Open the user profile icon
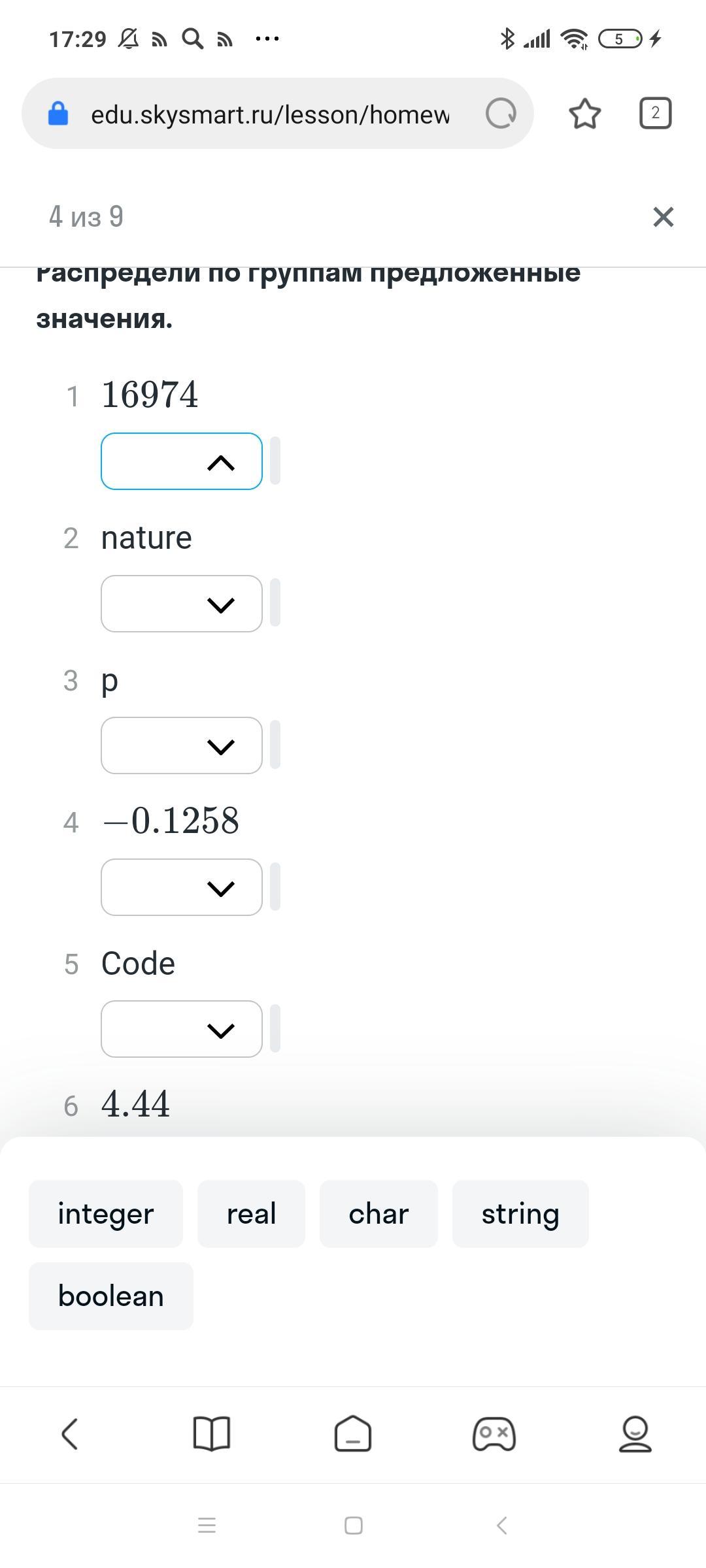706x1568 pixels. 635,1433
